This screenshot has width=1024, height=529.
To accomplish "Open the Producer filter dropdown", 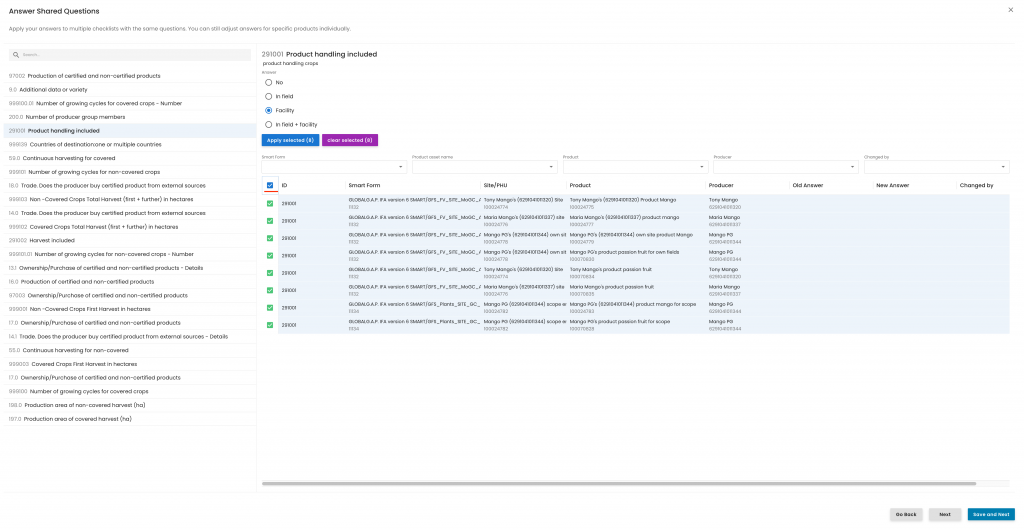I will (x=784, y=166).
